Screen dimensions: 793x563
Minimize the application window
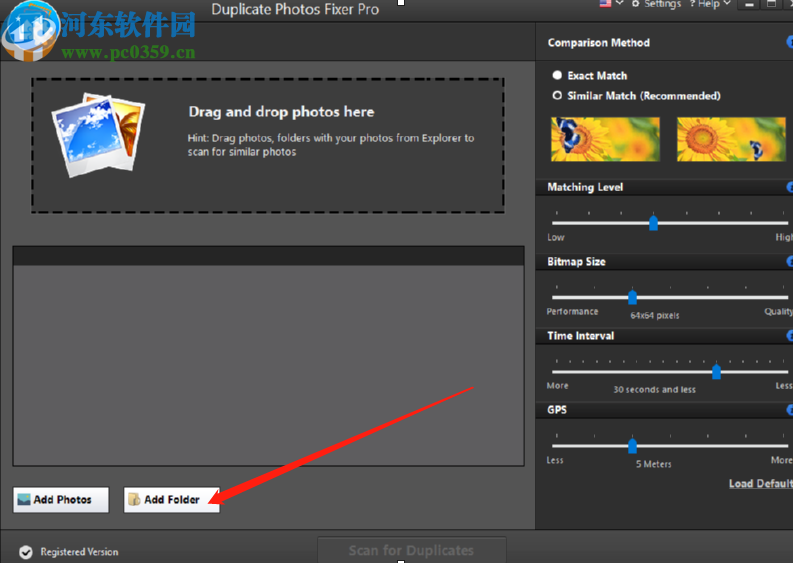pos(750,4)
